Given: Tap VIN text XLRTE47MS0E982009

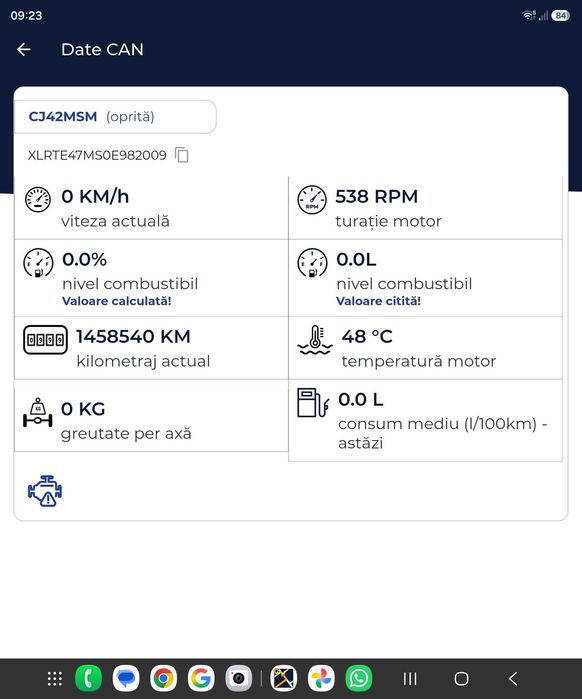Looking at the screenshot, I should click(x=97, y=155).
